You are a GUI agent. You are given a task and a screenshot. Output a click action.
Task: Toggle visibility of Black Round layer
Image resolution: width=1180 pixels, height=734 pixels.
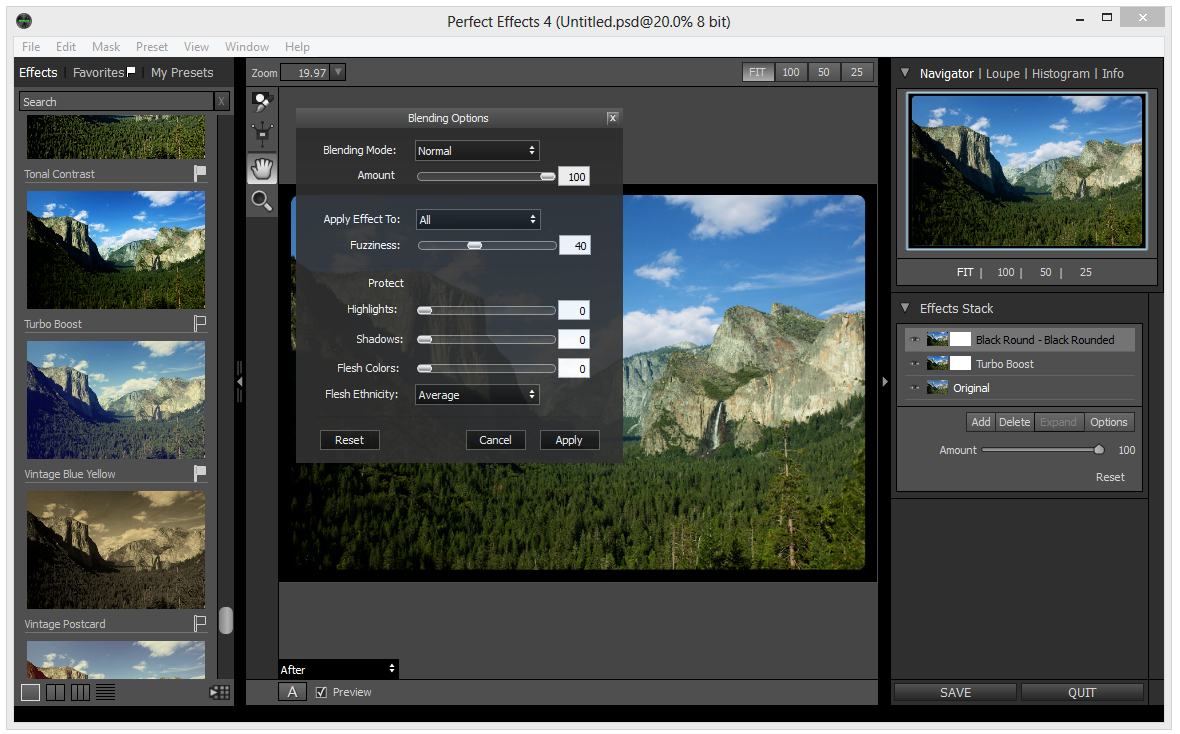pyautogui.click(x=914, y=340)
